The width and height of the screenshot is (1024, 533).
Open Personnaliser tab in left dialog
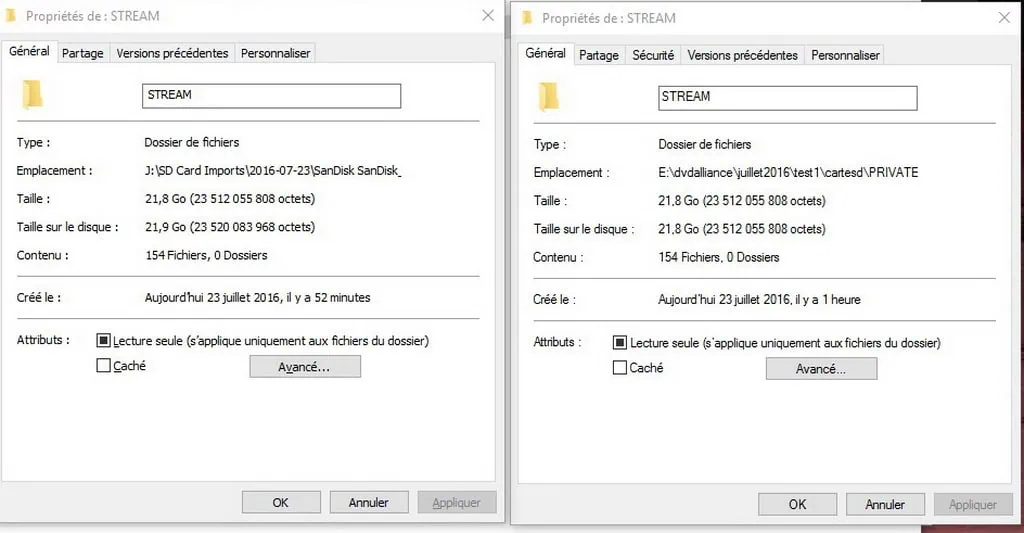(x=276, y=53)
